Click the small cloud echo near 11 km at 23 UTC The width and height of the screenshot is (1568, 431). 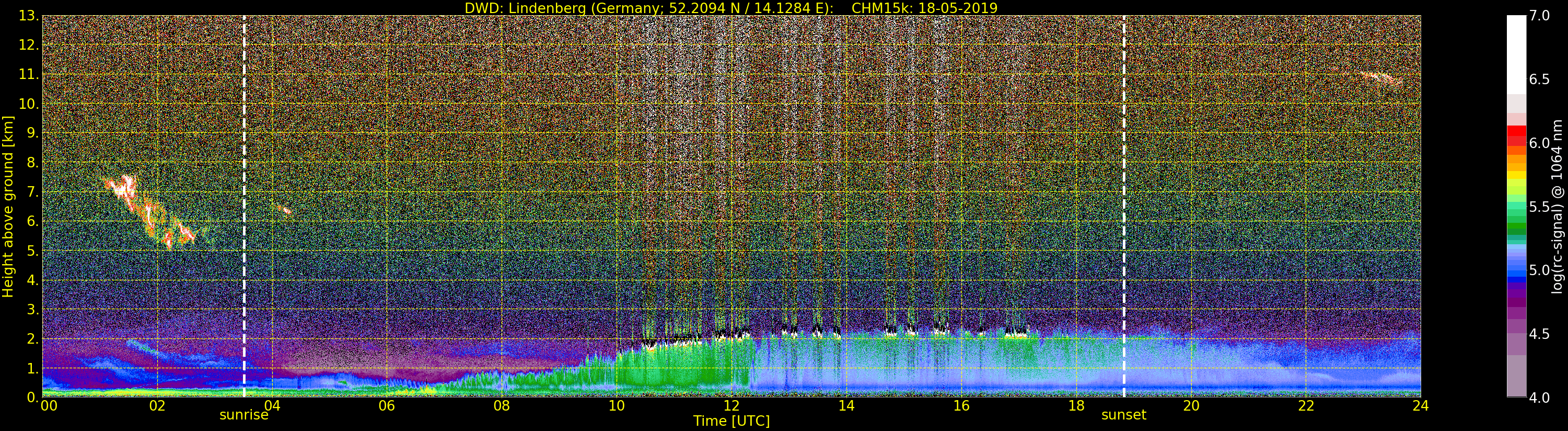click(x=1382, y=78)
